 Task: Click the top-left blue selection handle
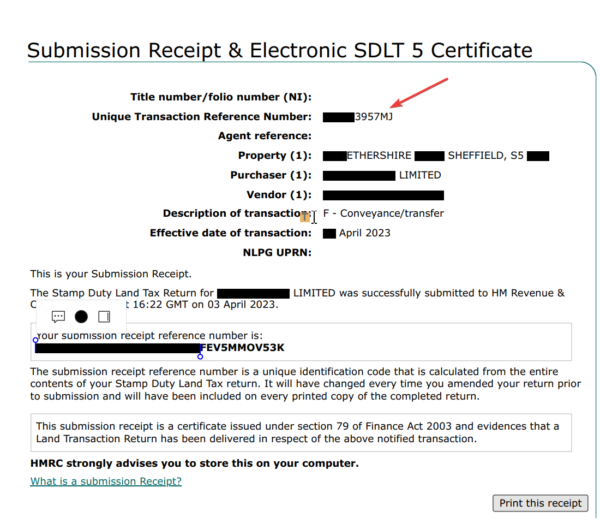point(36,340)
